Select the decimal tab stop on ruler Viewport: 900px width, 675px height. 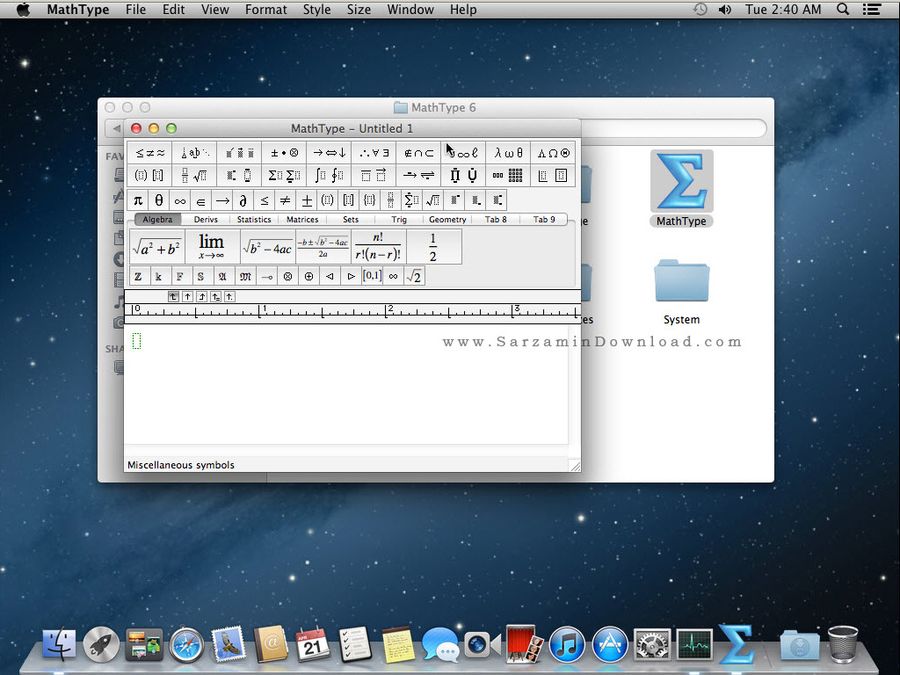tap(229, 296)
